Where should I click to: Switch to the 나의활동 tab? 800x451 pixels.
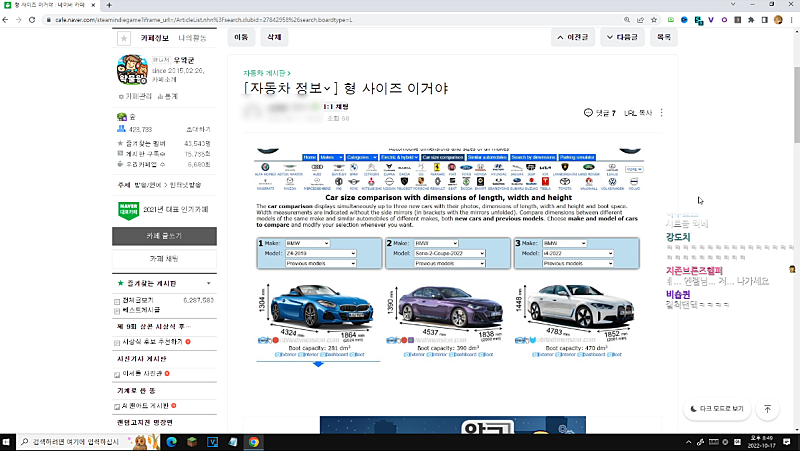(193, 38)
